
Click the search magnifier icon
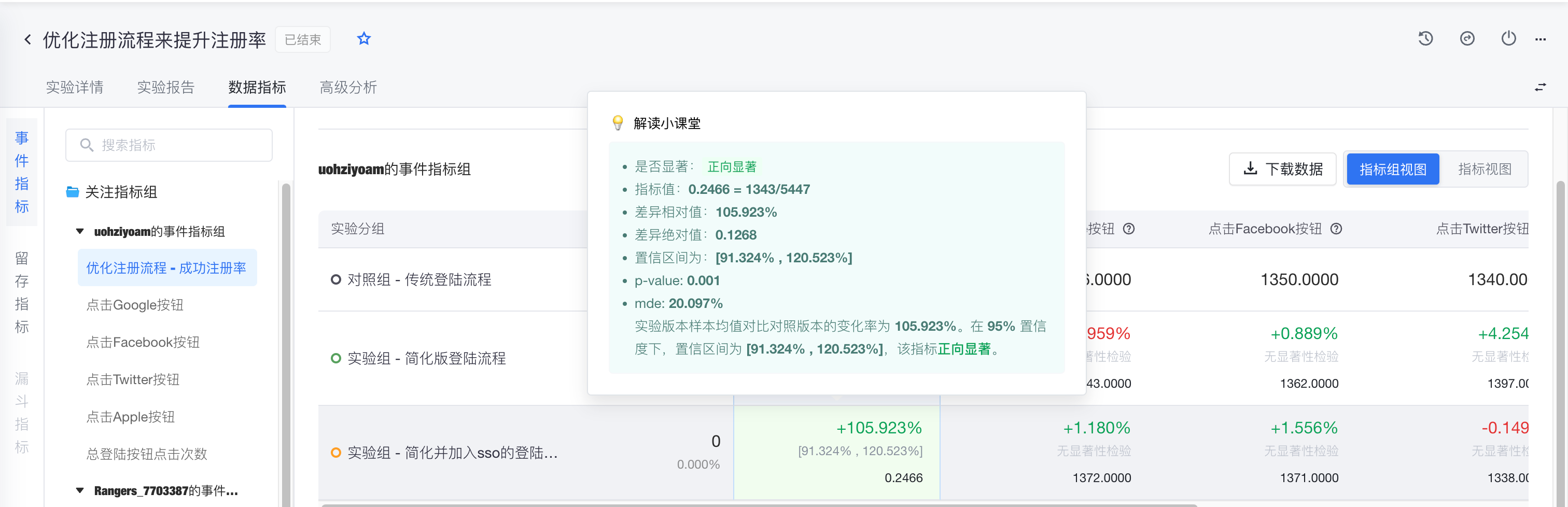click(87, 145)
